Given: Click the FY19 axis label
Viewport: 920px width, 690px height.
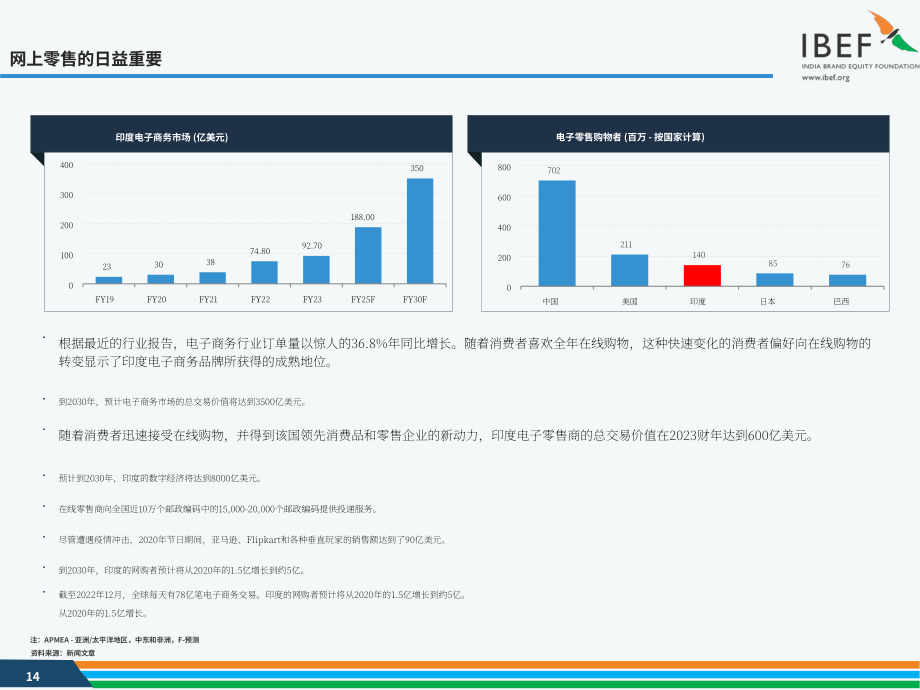Looking at the screenshot, I should tap(104, 299).
